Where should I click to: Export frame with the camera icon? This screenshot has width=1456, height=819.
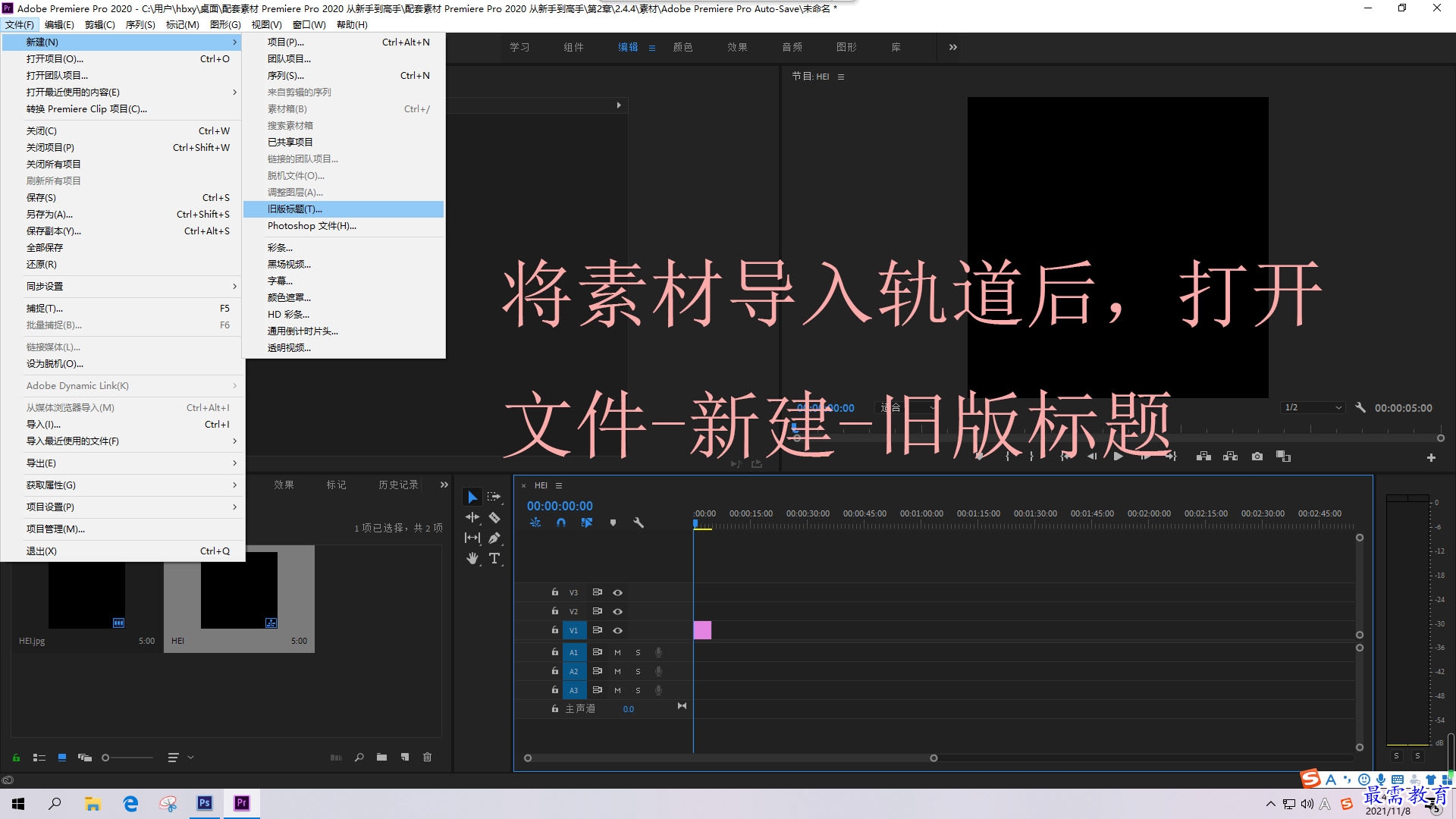click(x=1257, y=457)
